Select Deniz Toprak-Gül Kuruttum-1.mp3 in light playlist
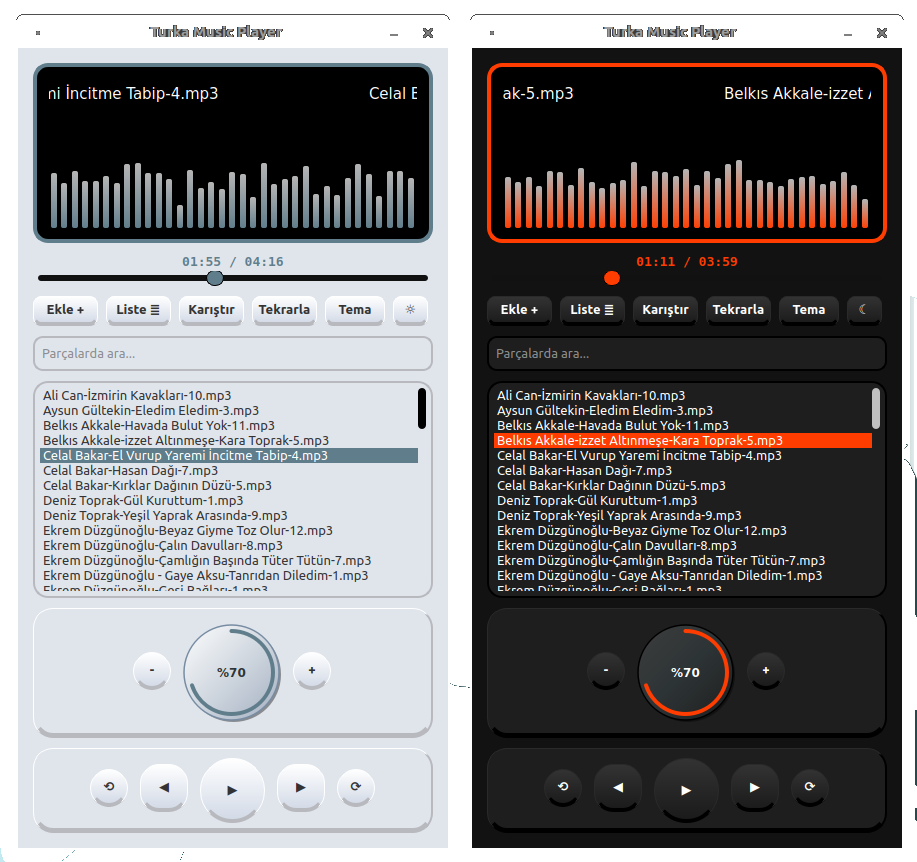 (143, 500)
